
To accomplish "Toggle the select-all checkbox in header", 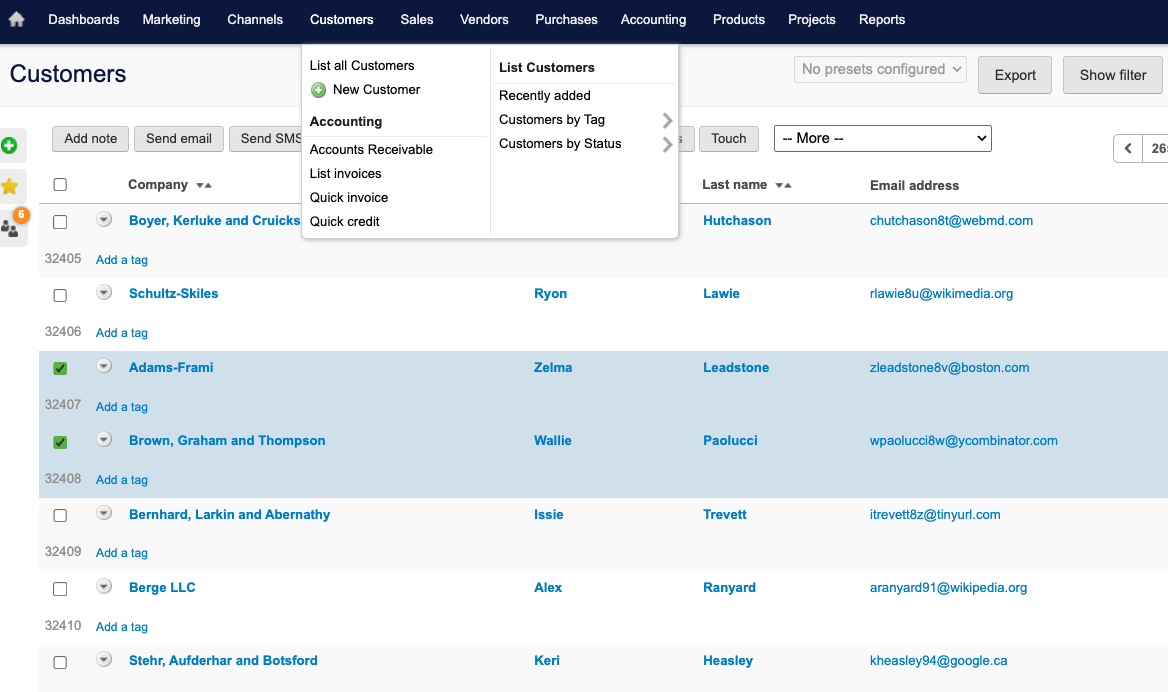I will click(x=59, y=184).
